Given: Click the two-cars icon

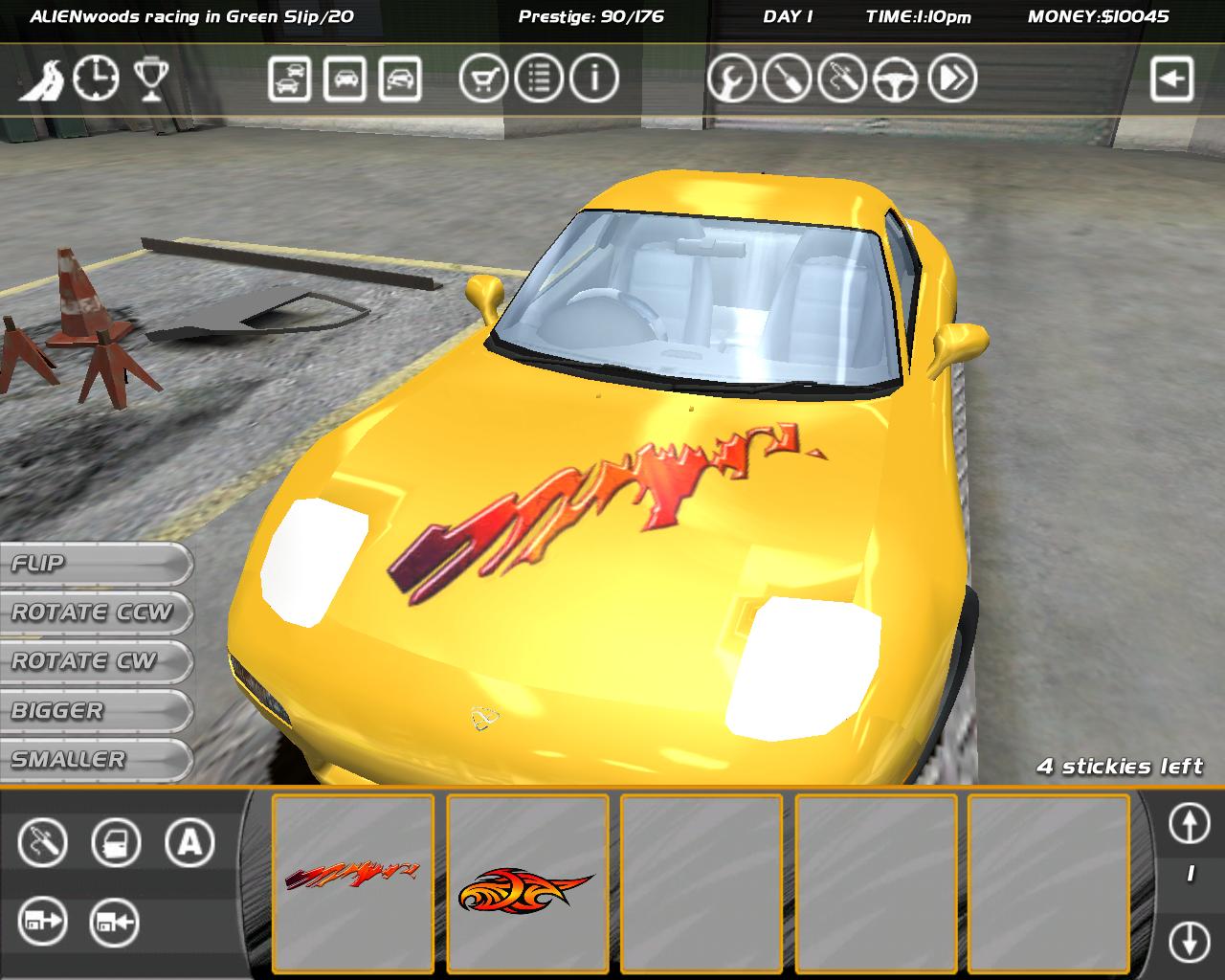Looking at the screenshot, I should (290, 78).
